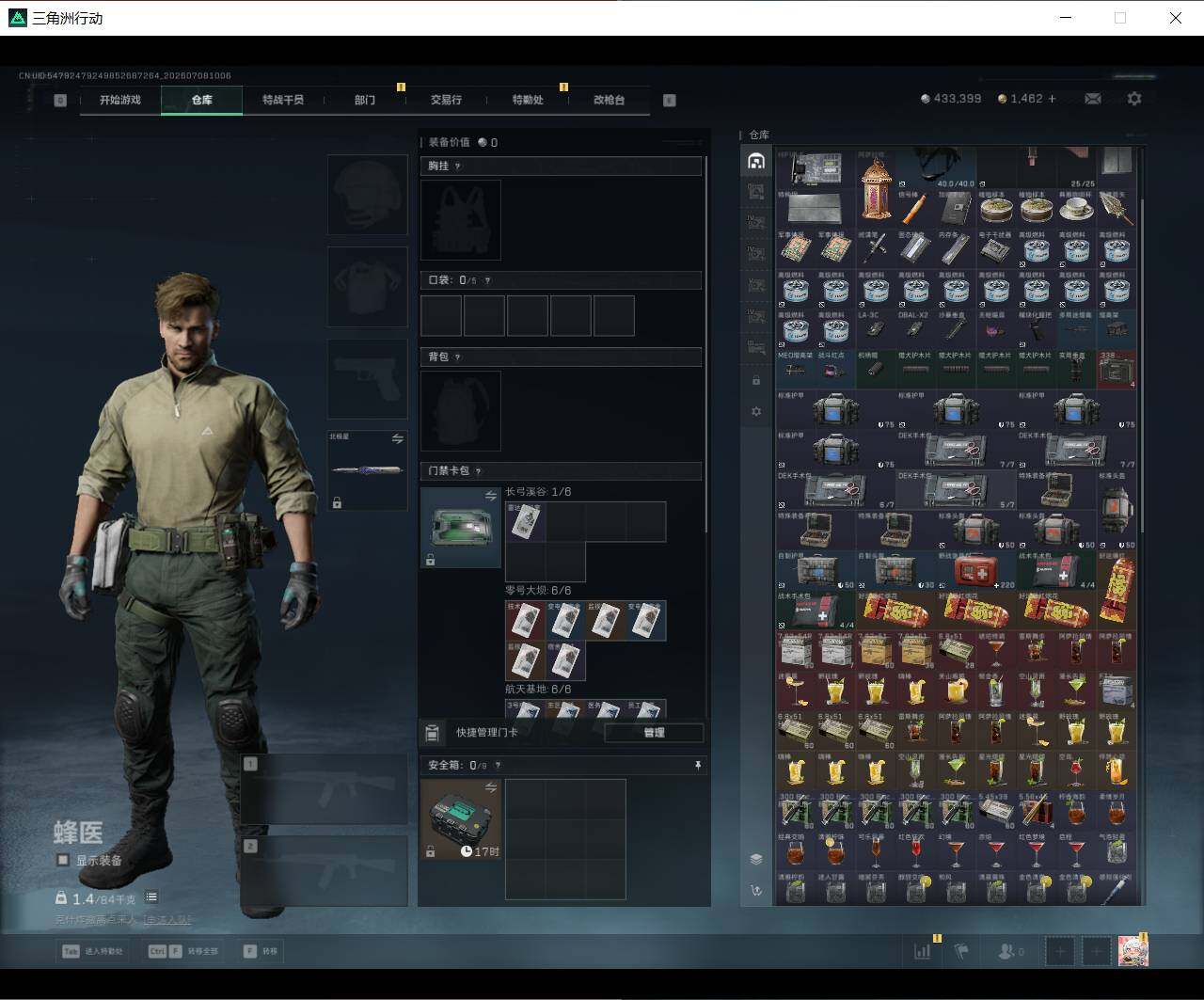Select the main warehouse icon in sidebar
Image resolution: width=1204 pixels, height=1000 pixels.
coord(756,161)
